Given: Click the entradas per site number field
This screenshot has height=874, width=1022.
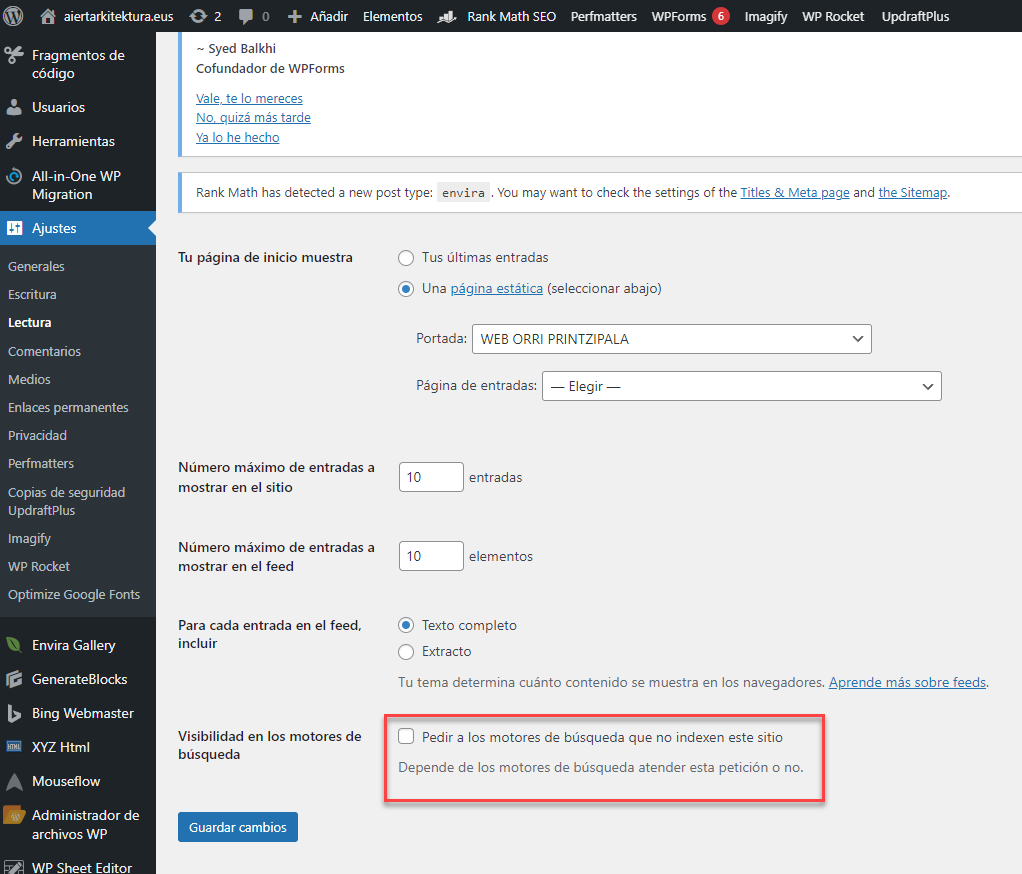Looking at the screenshot, I should click(431, 477).
